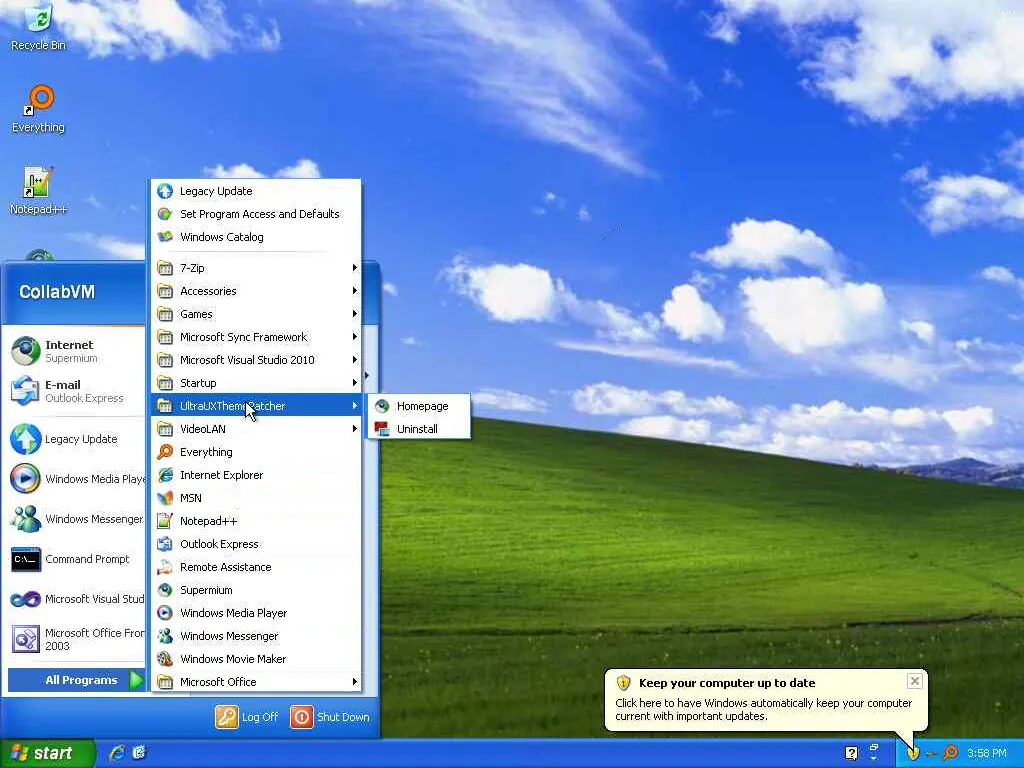Close the update balloon notification

(x=914, y=681)
